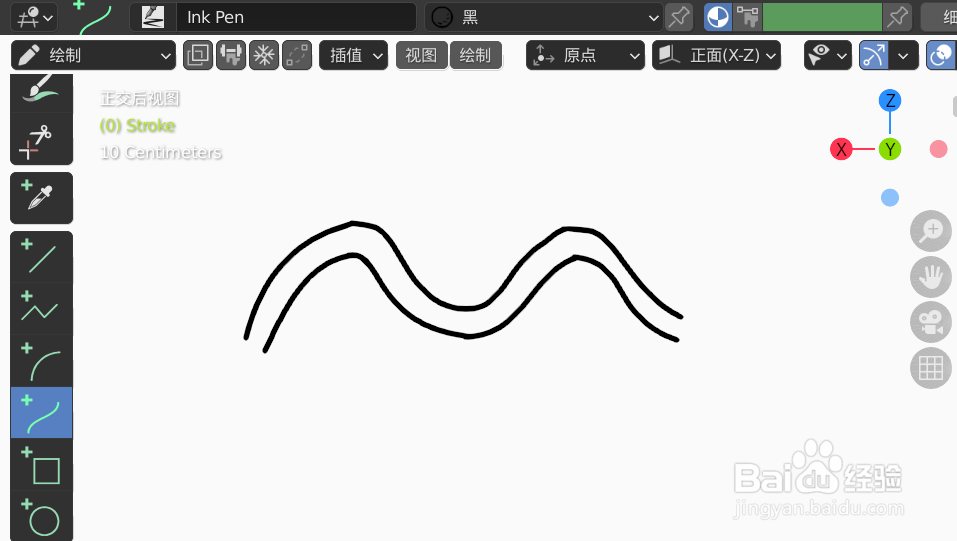Open the editor type dropdown
This screenshot has width=957, height=541.
(x=34, y=17)
